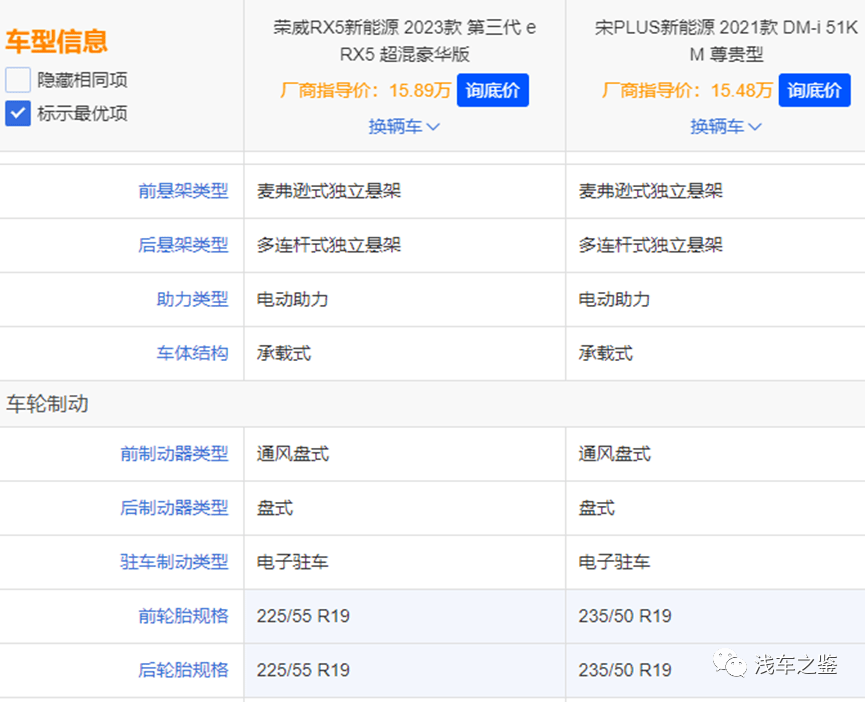Image resolution: width=865 pixels, height=702 pixels.
Task: Select 荣威RX5 rear tire value 225/55 R19
Action: [x=303, y=670]
